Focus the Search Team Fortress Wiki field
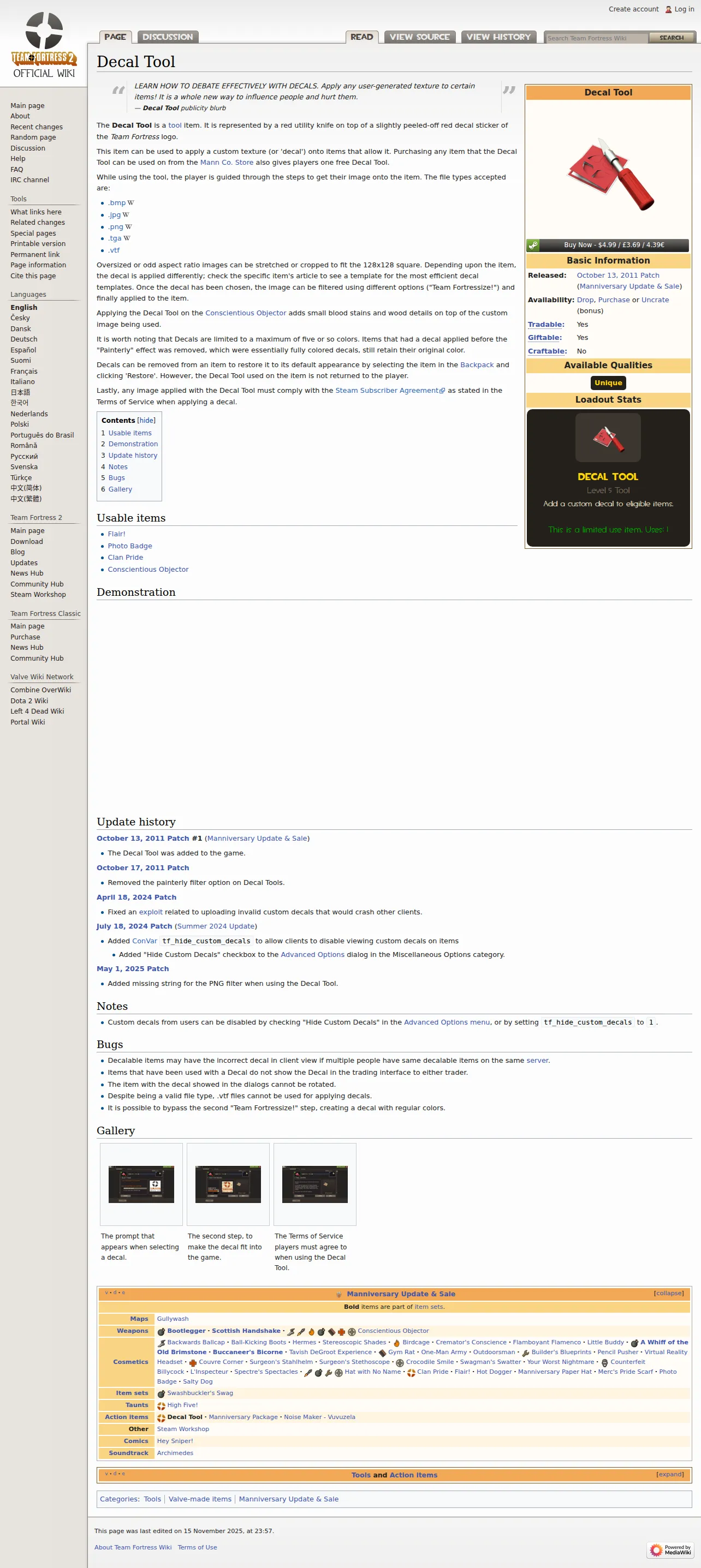This screenshot has height=1568, width=701. (x=596, y=38)
